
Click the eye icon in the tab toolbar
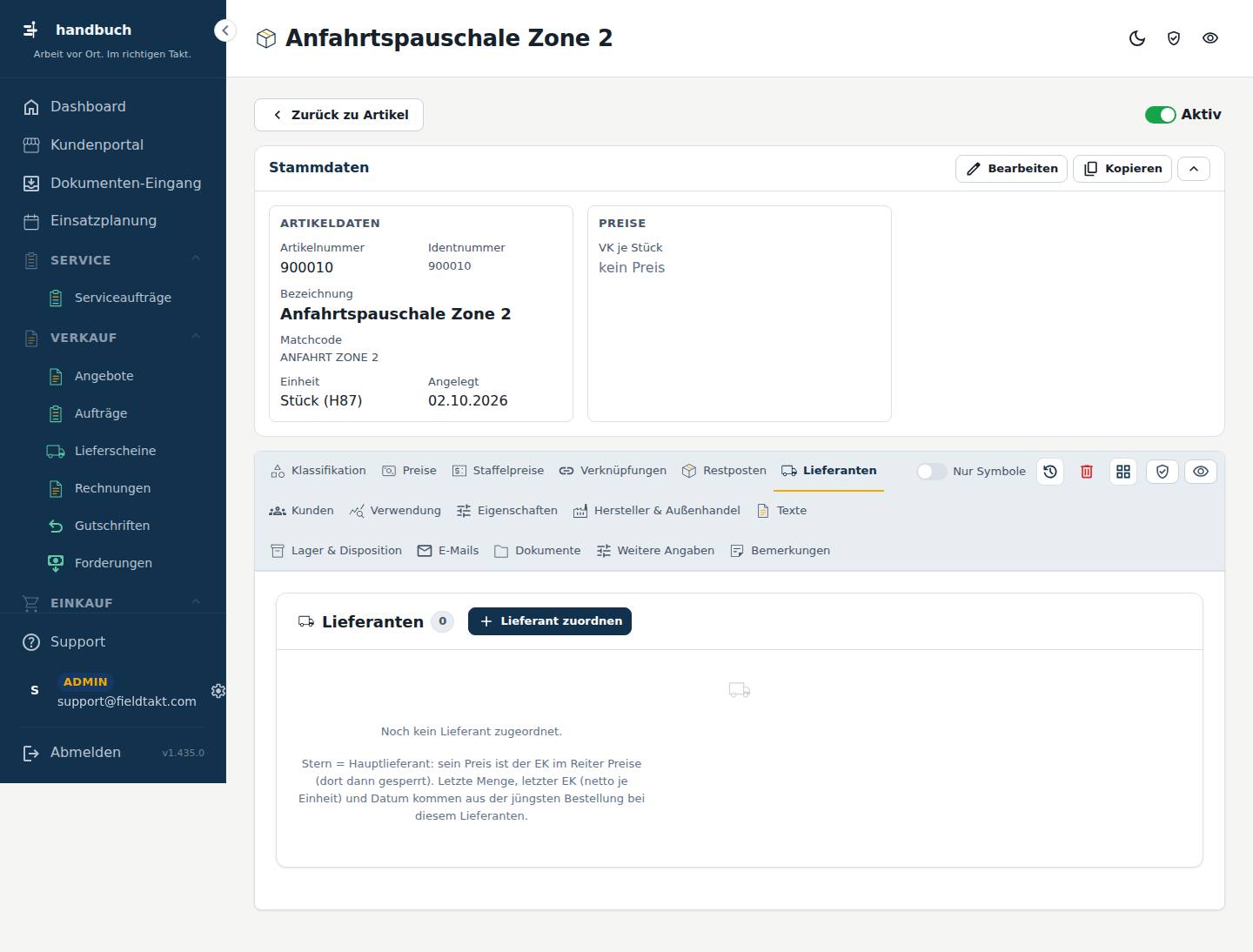(1201, 472)
